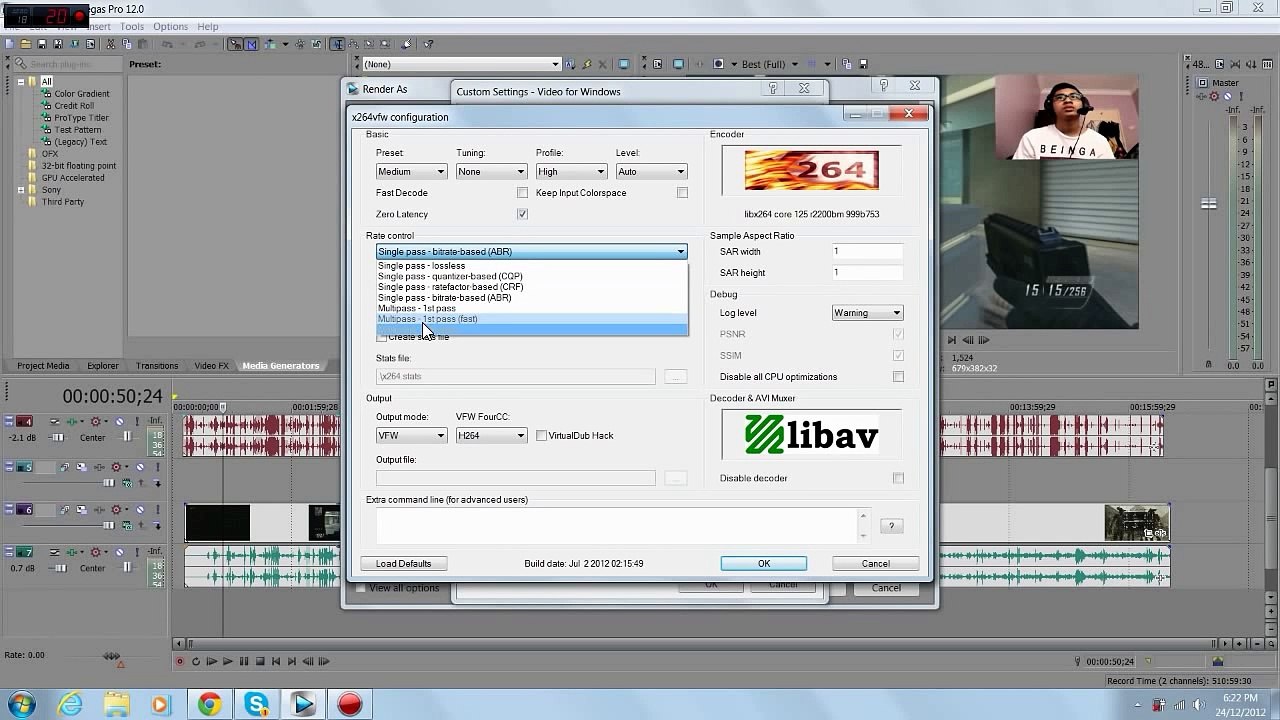Viewport: 1280px width, 720px height.
Task: Click the Load Defaults button
Action: 403,564
